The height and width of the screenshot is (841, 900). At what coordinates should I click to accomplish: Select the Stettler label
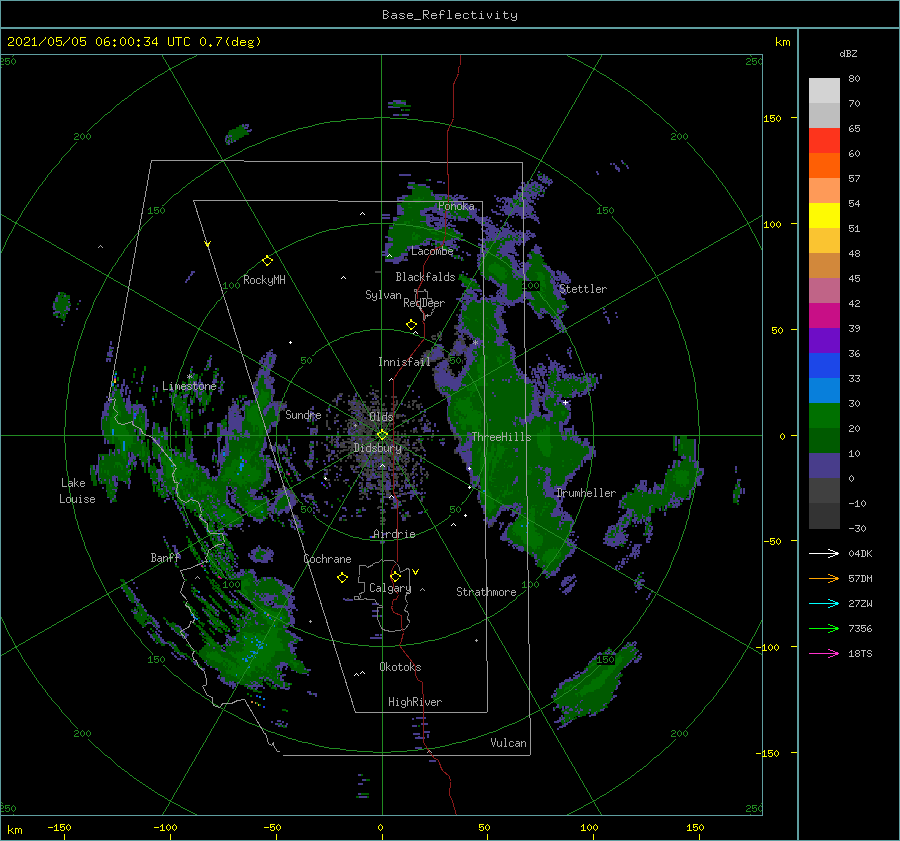(x=583, y=289)
